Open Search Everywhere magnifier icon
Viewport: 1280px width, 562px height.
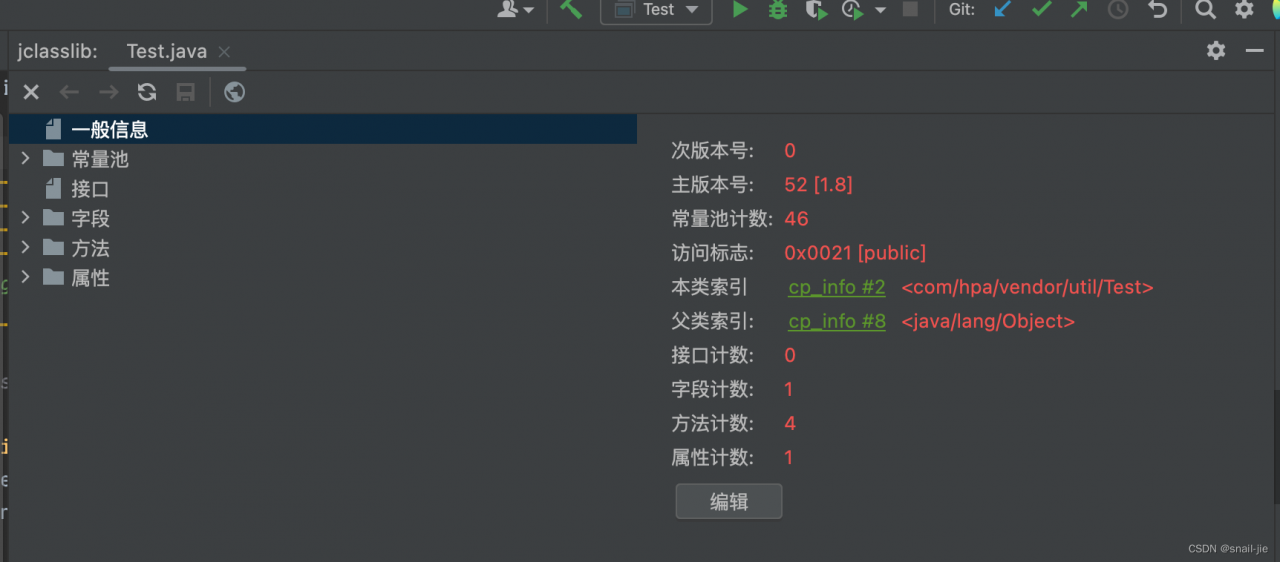[x=1206, y=9]
